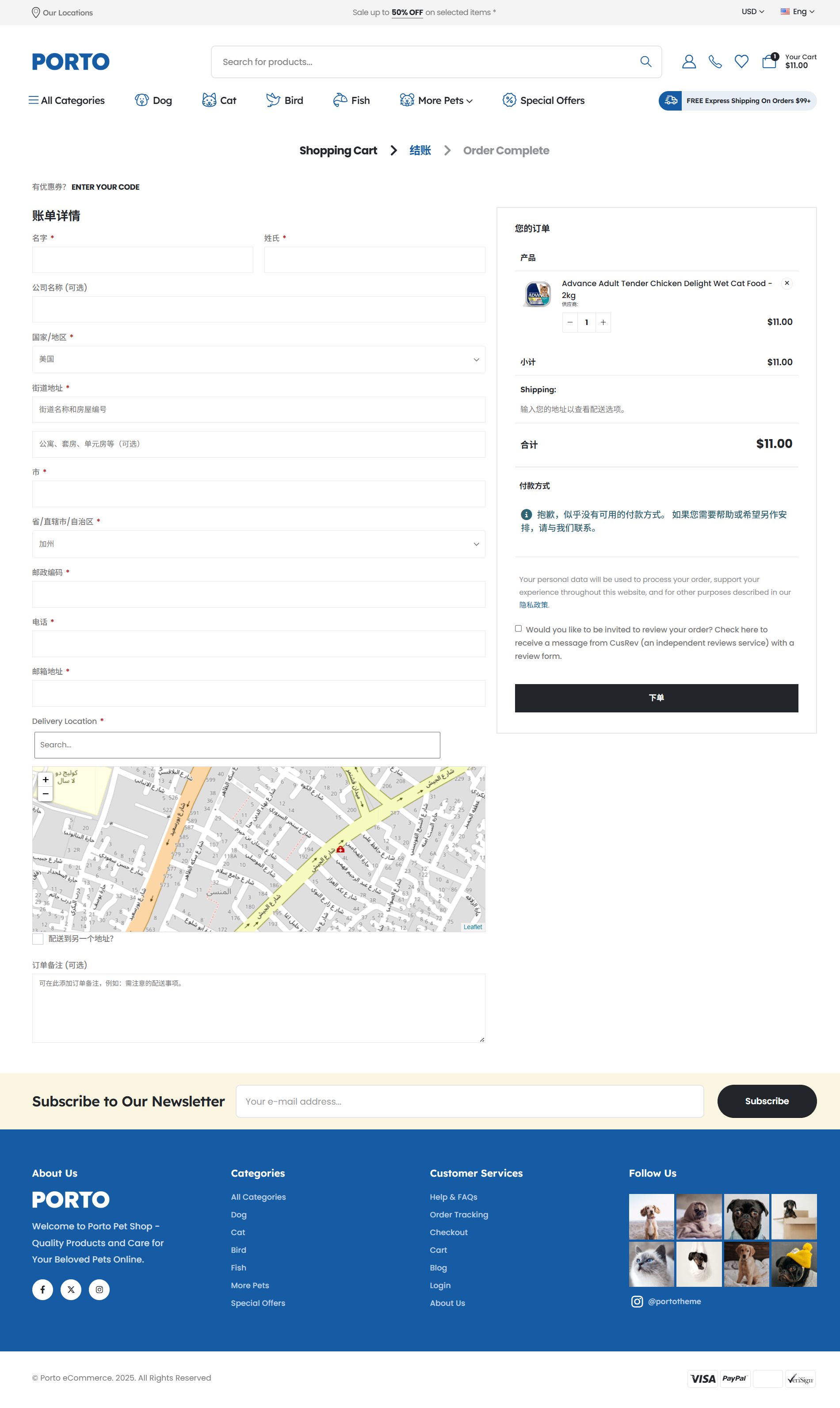This screenshot has width=840, height=1408.
Task: Increase the product quantity with plus
Action: pos(603,323)
